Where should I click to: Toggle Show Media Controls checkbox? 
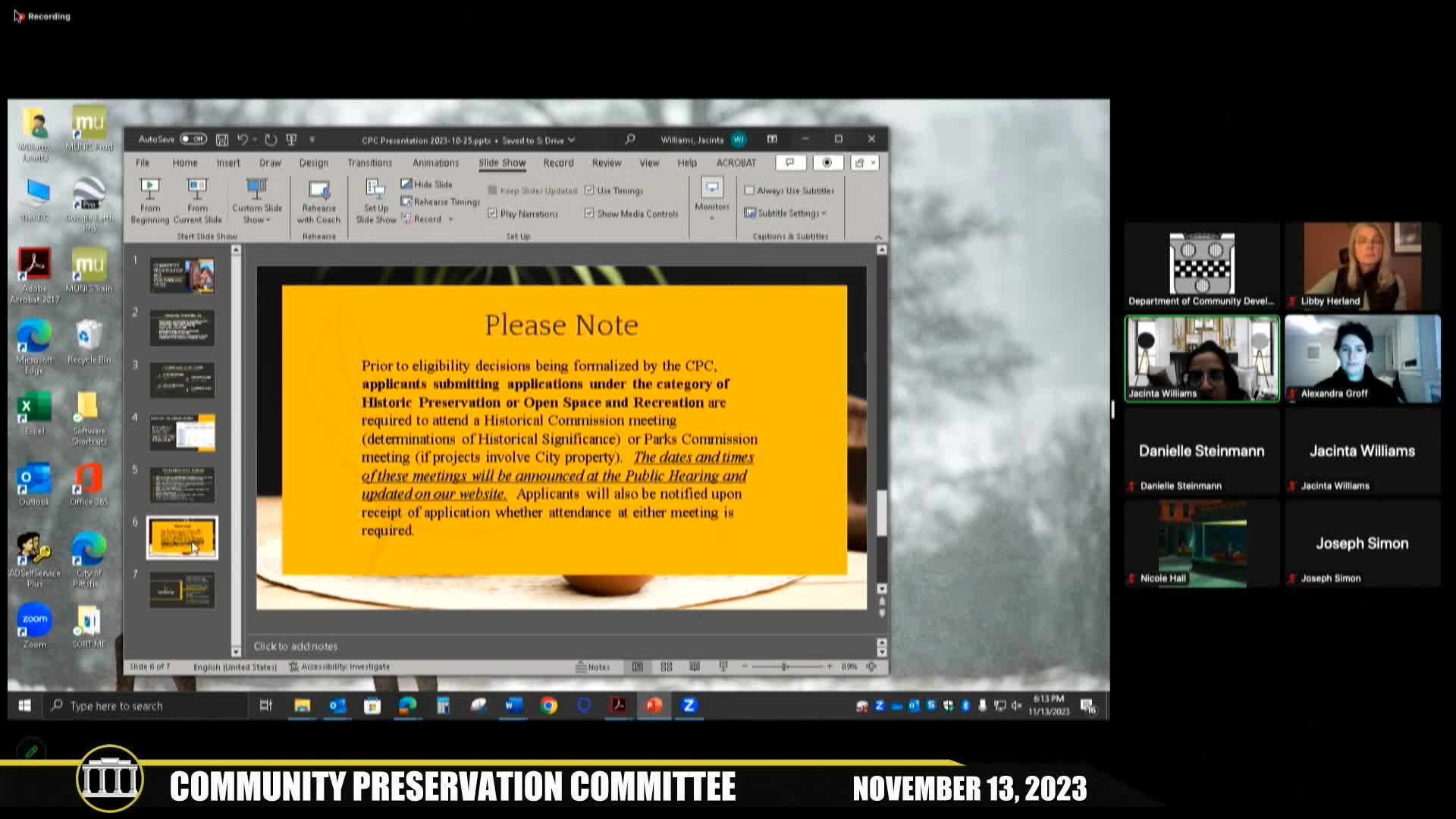tap(589, 214)
